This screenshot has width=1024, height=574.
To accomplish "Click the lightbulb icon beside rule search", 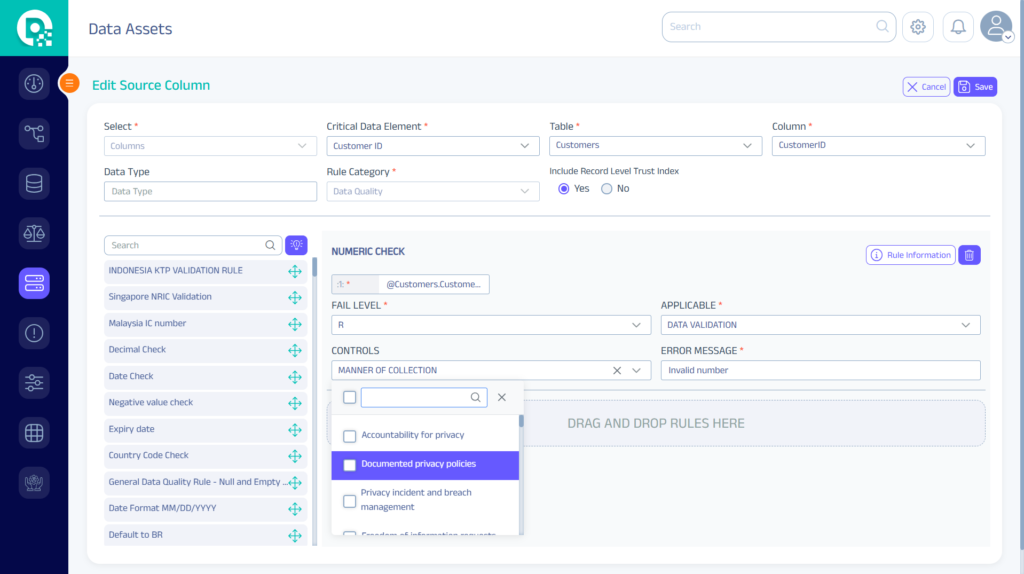I will pyautogui.click(x=296, y=245).
